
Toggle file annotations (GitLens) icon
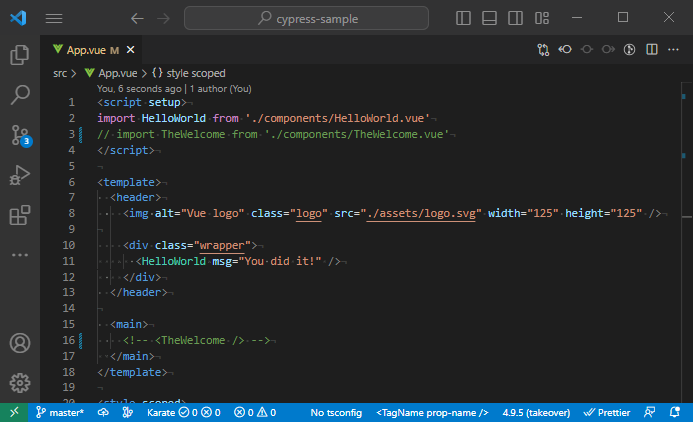pyautogui.click(x=630, y=49)
